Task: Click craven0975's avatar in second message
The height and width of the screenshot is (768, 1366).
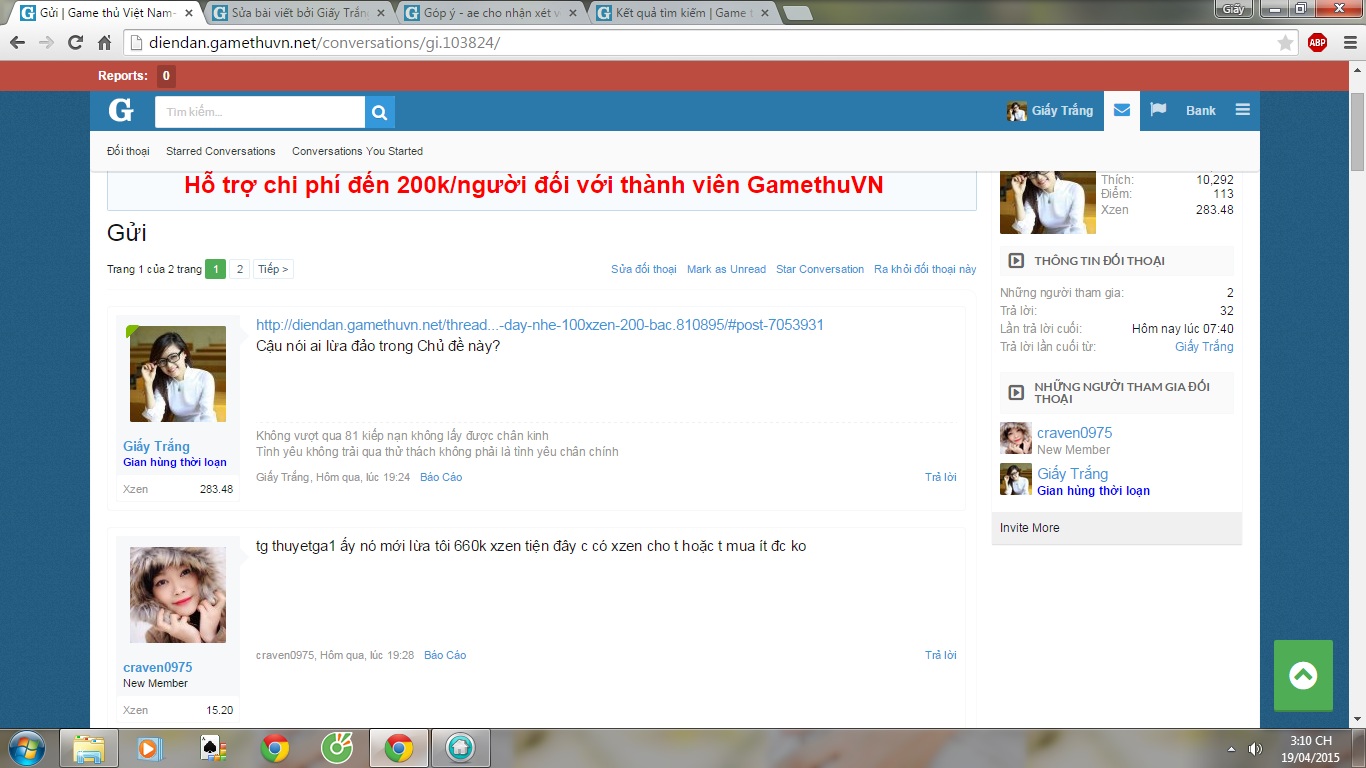Action: (178, 595)
